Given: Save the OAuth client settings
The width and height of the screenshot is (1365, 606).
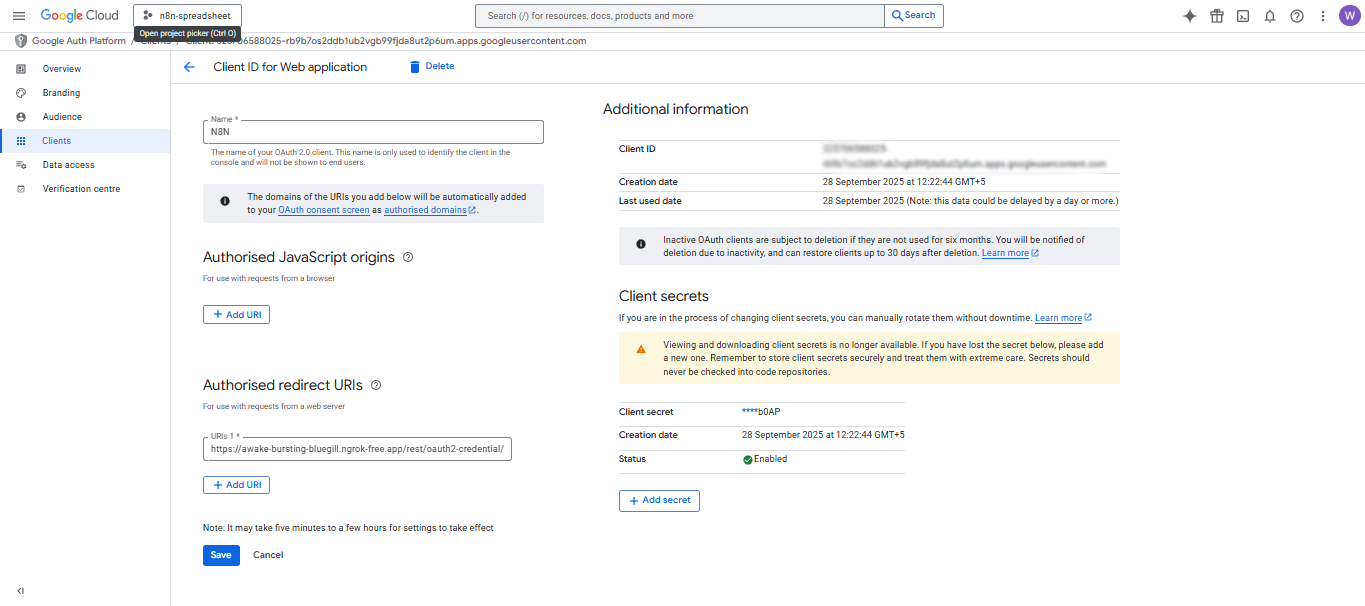Looking at the screenshot, I should pyautogui.click(x=221, y=555).
